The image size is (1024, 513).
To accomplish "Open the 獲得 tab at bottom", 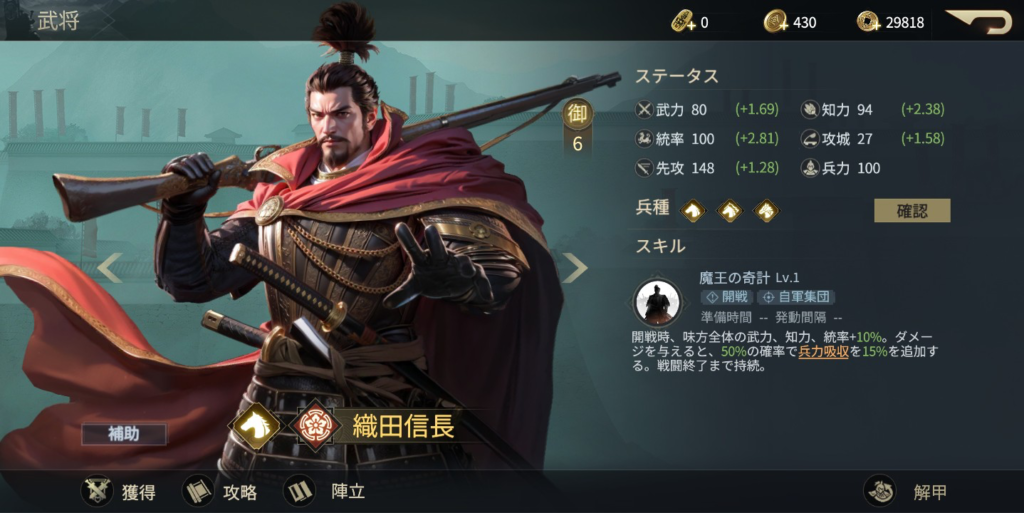I will pyautogui.click(x=119, y=491).
